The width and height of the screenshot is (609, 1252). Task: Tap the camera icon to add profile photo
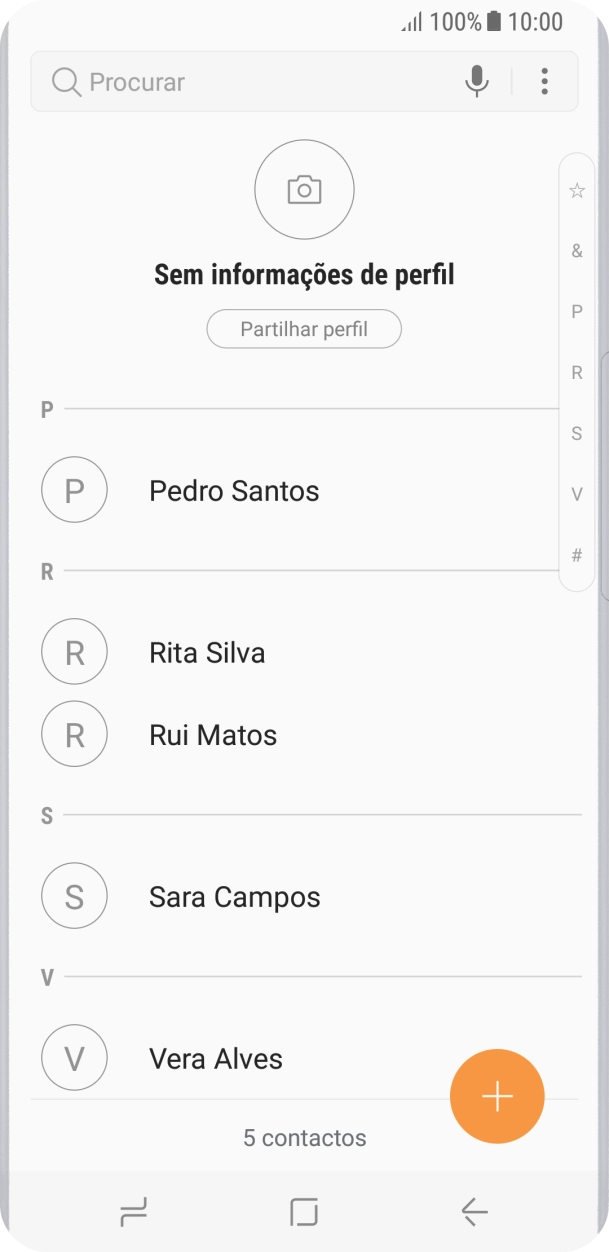point(304,190)
